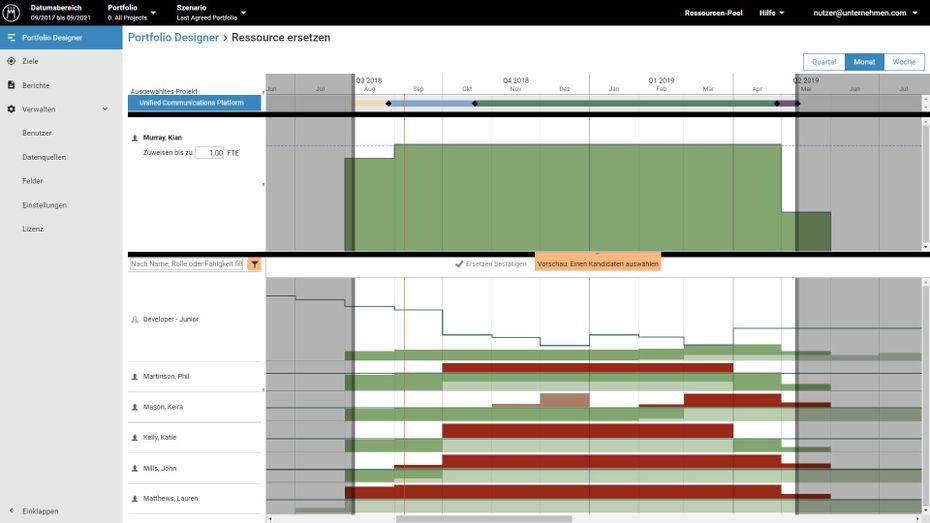930x523 pixels.
Task: Click the Developer - Junior role icon
Action: pyautogui.click(x=135, y=320)
